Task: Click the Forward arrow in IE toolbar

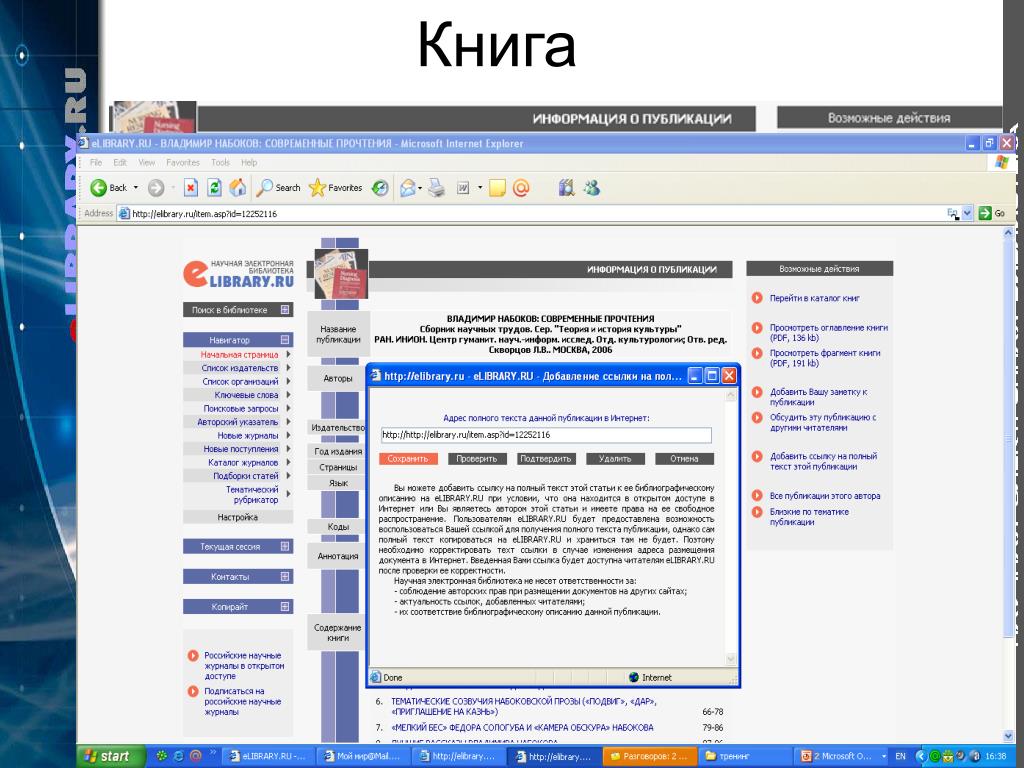Action: (x=155, y=188)
